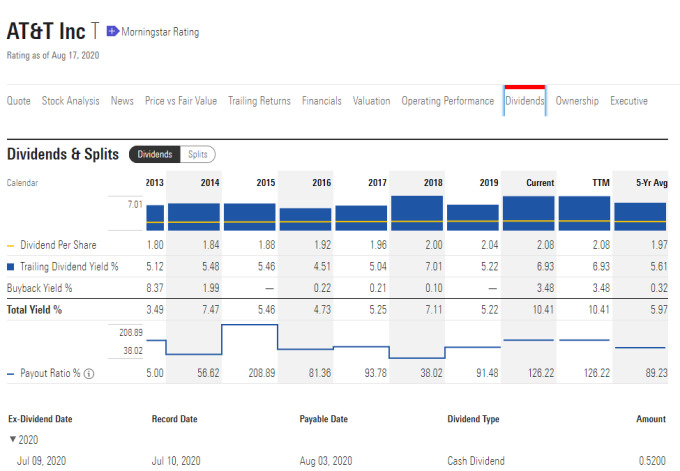680x471 pixels.
Task: Click the Dividend Type column header
Action: [x=473, y=419]
